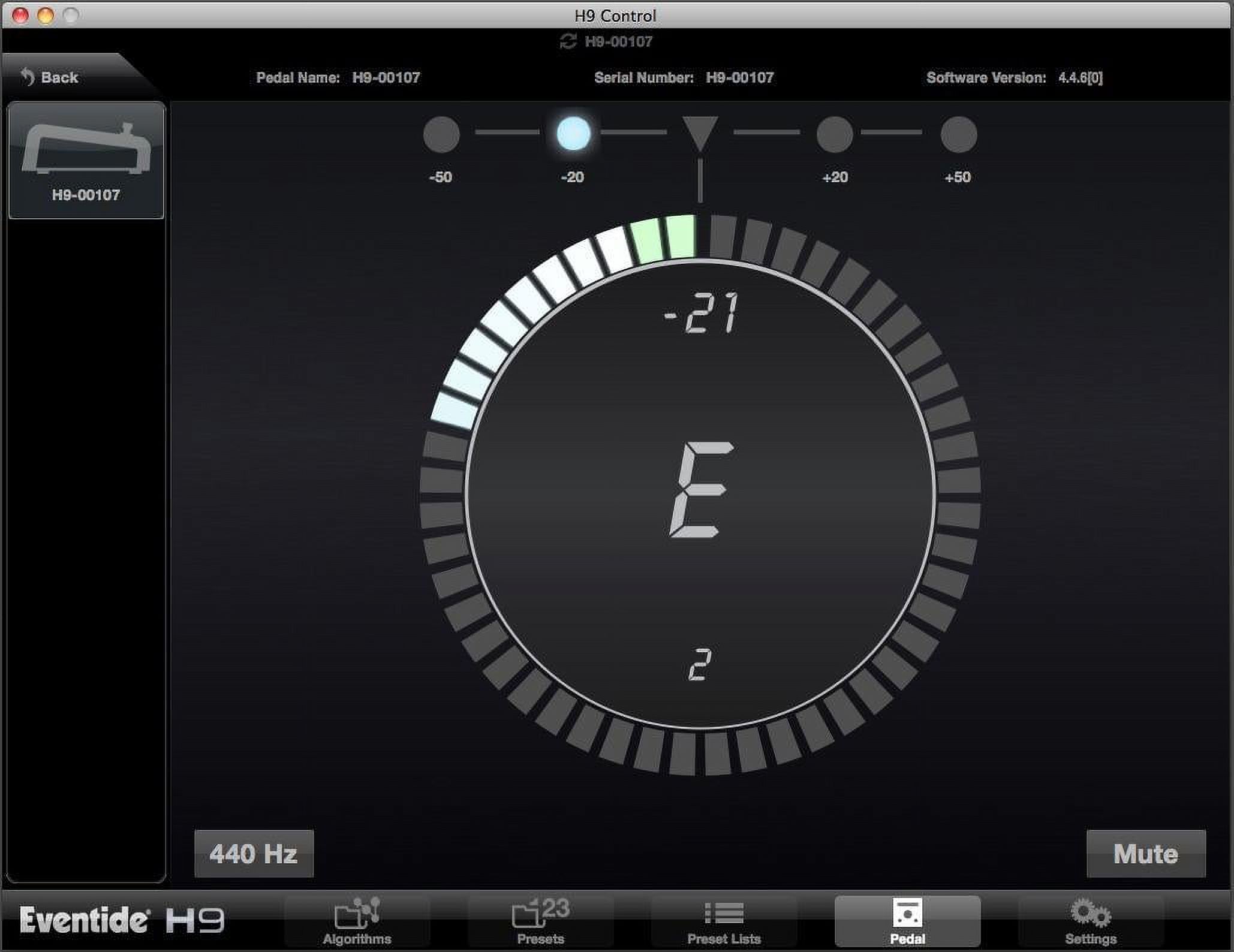Screen dimensions: 1234x952
Task: Open the Preset Lists tab
Action: pos(724,921)
